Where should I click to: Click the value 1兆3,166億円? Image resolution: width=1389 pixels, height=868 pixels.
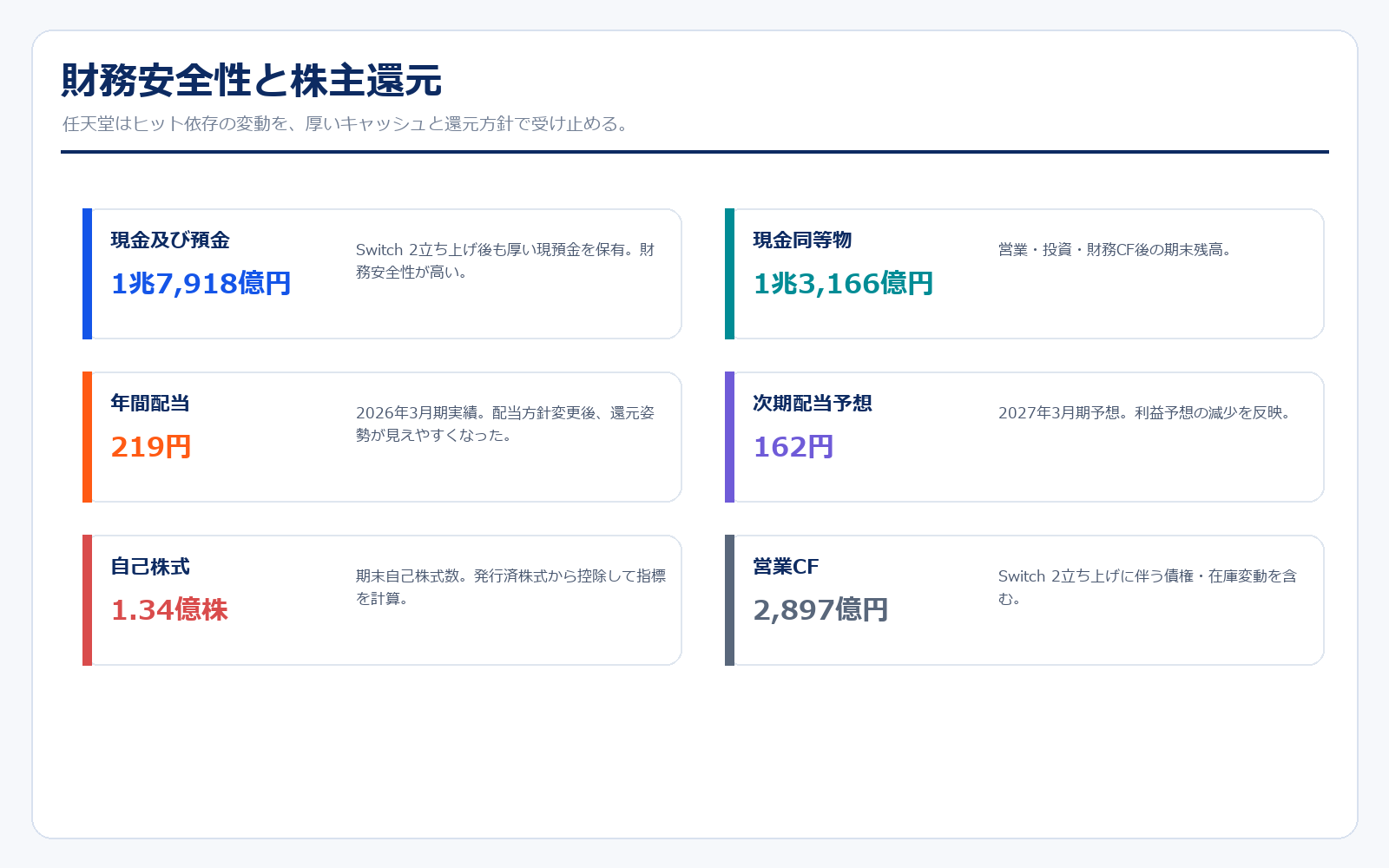pos(843,283)
